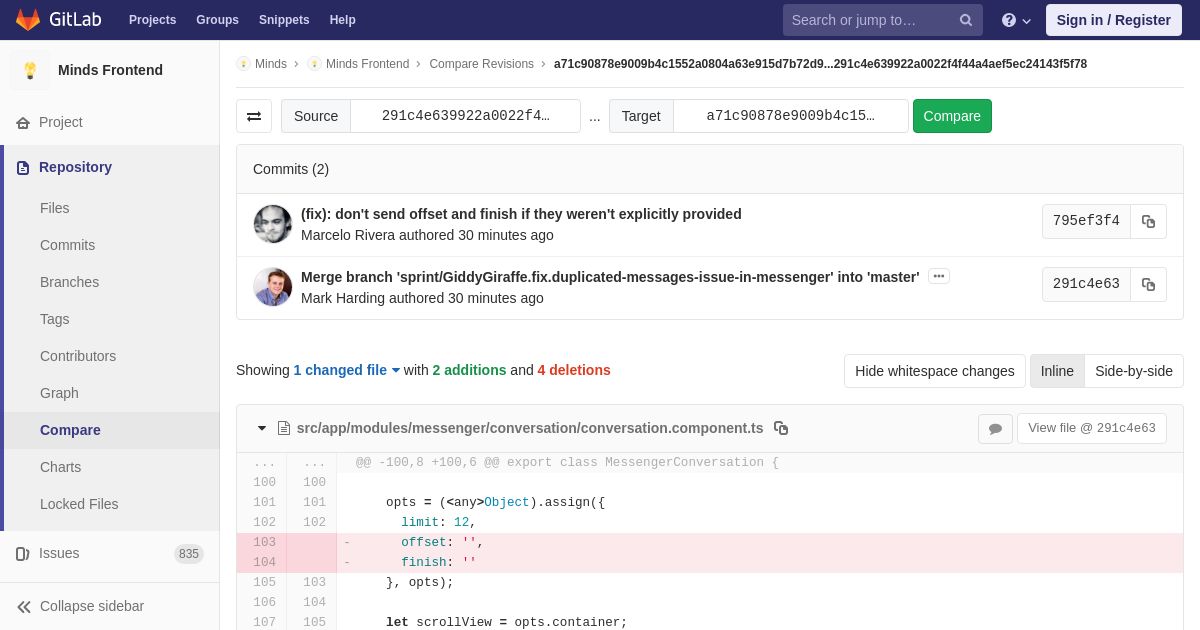Copy commit SHA 795ef3f4
The width and height of the screenshot is (1200, 630).
(1148, 222)
